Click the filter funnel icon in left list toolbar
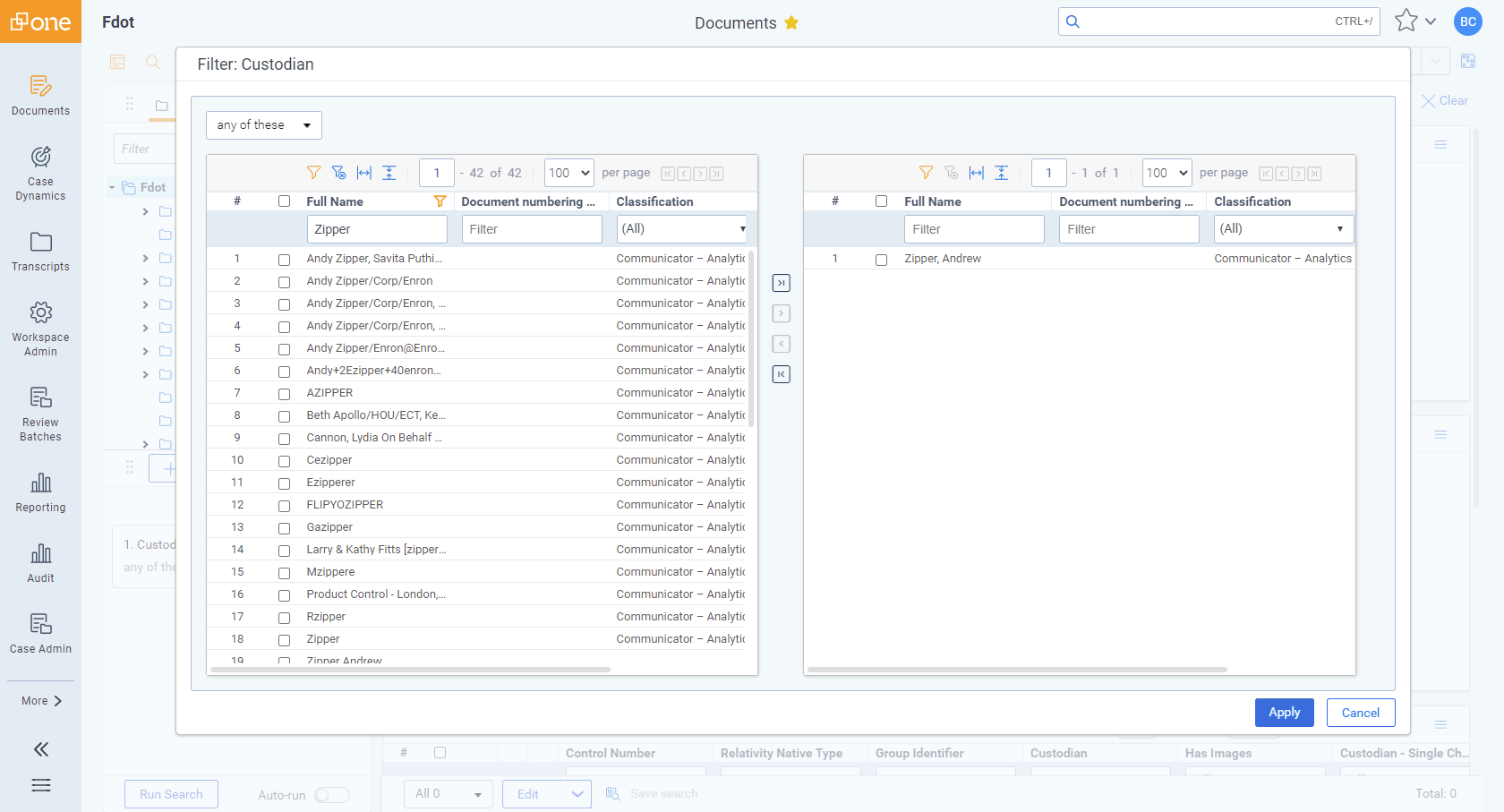 tap(313, 173)
